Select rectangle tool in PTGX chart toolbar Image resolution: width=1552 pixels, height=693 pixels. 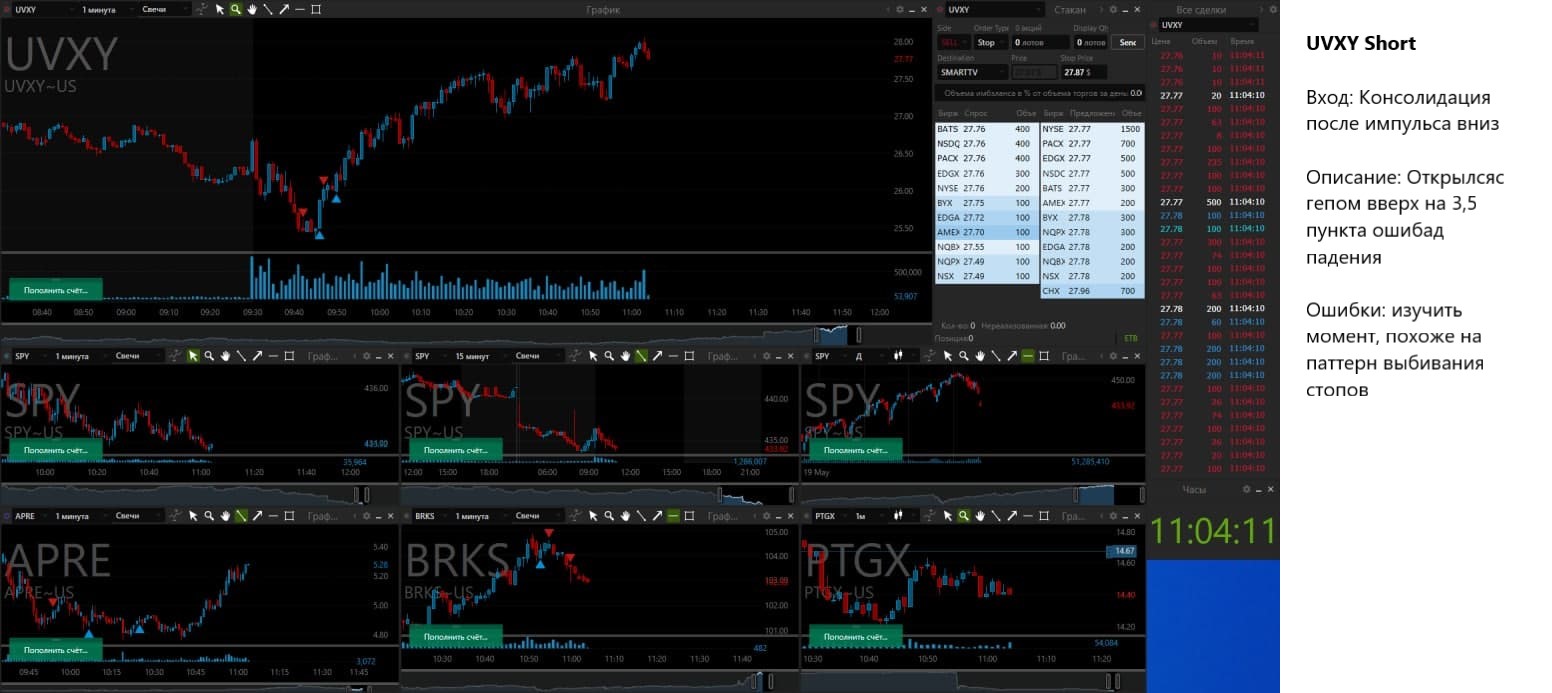1044,515
